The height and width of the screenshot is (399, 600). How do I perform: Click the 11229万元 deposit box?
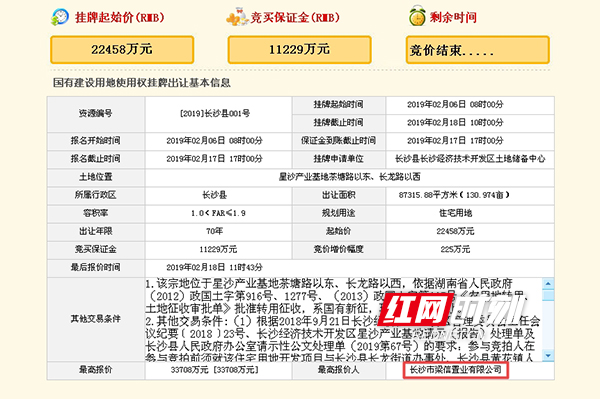point(299,50)
